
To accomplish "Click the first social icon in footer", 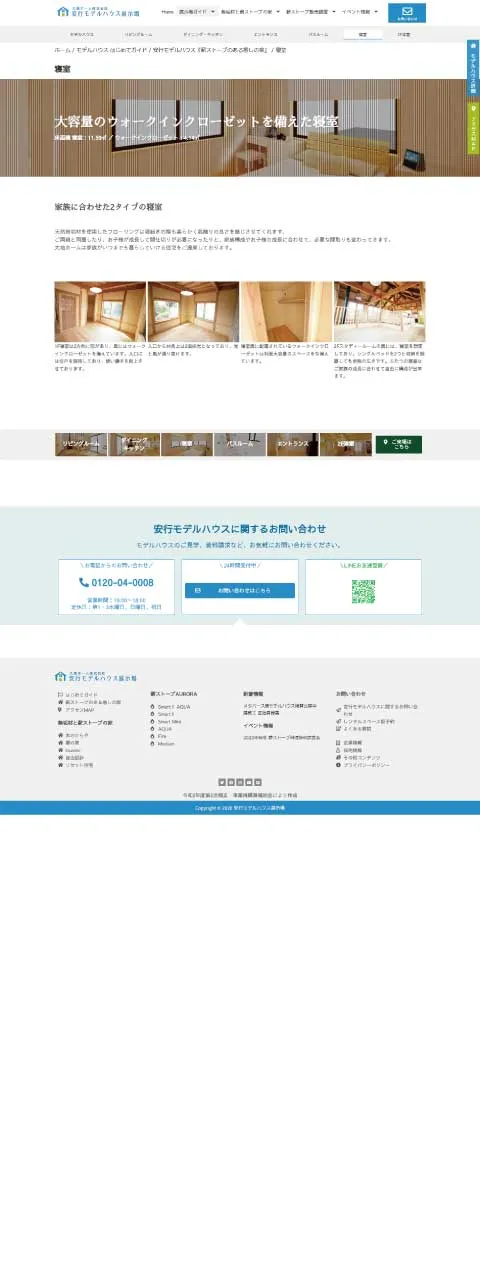I will (222, 782).
